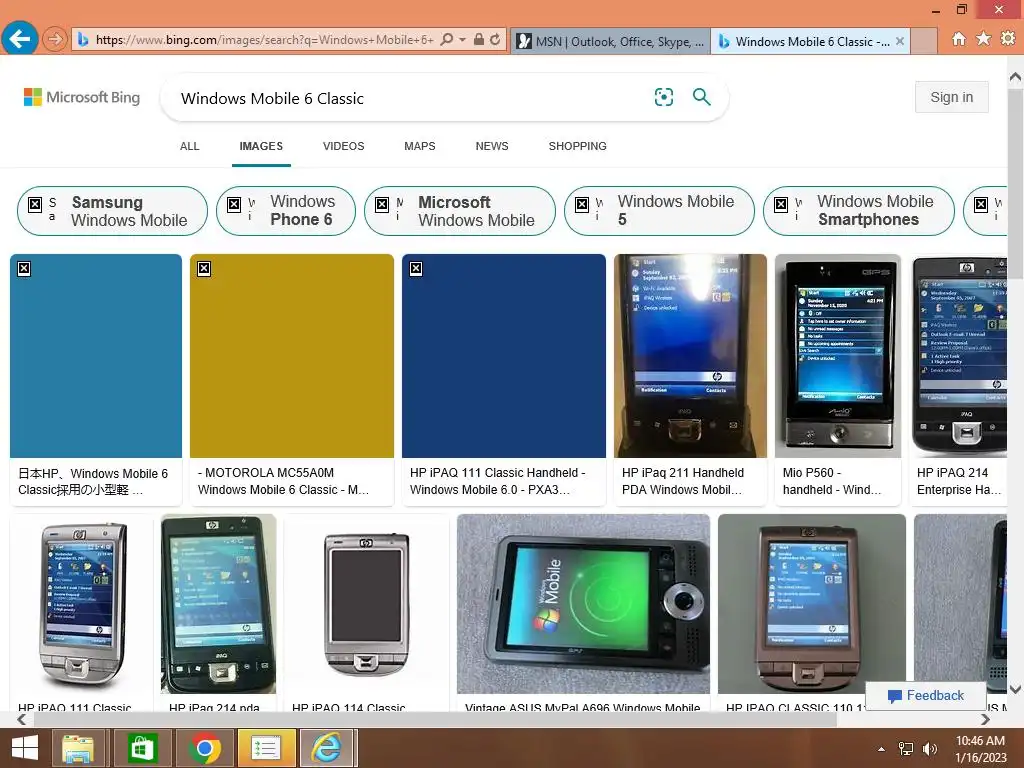Switch to the MSN Outlook, Office, Skype tab
Image resolution: width=1024 pixels, height=768 pixels.
(x=610, y=41)
